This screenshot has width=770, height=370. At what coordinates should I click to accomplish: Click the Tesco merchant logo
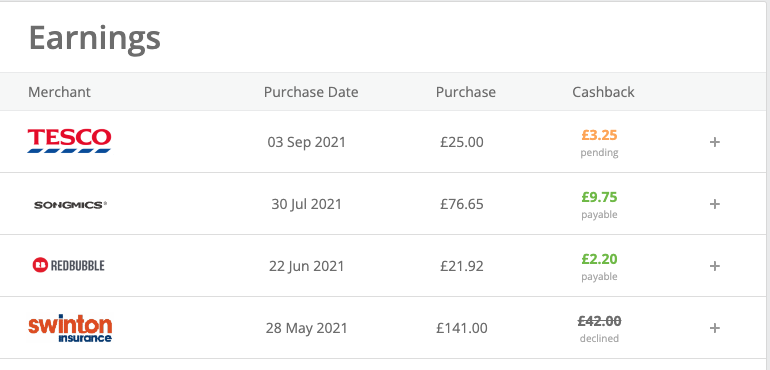[69, 141]
